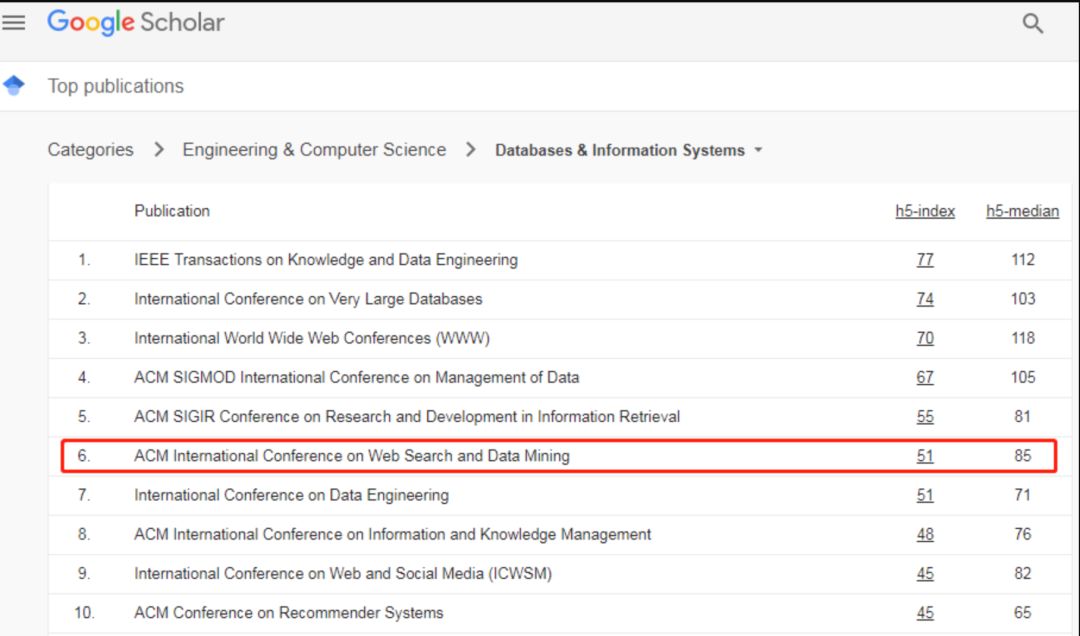This screenshot has width=1080, height=636.
Task: Click the blue graduation cap icon
Action: pyautogui.click(x=14, y=85)
